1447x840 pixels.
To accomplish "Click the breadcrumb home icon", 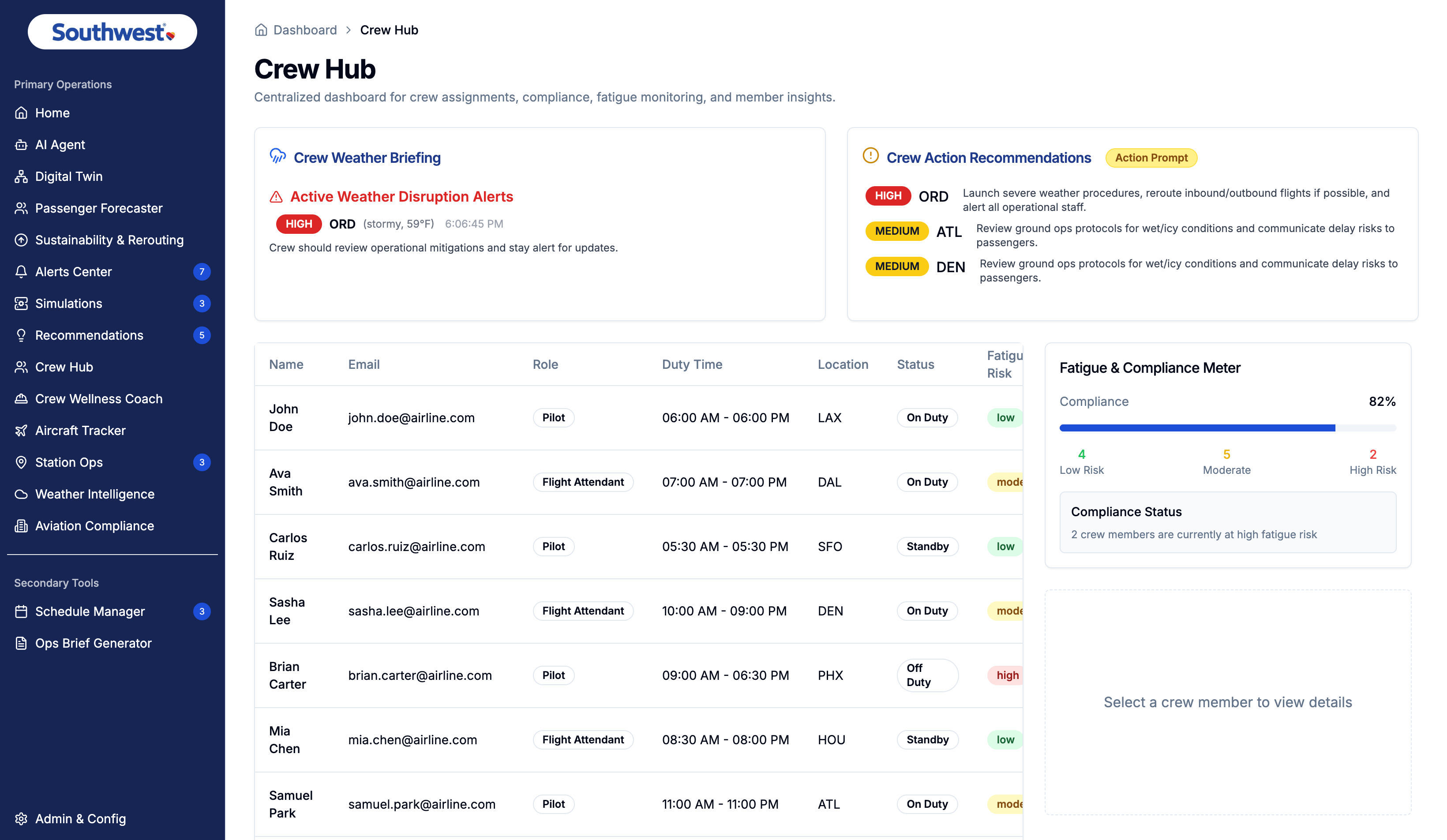I will click(x=261, y=30).
